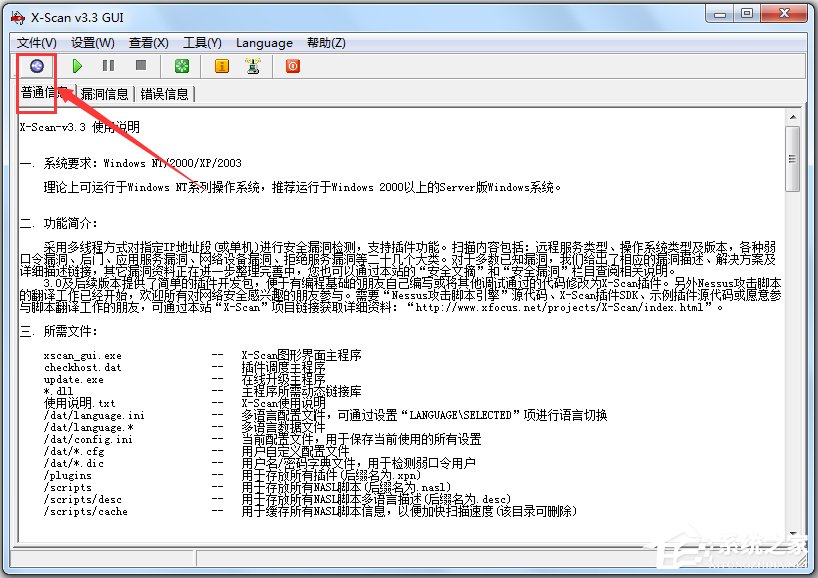
Task: Click the '一. 系统要求' heading line
Action: tap(130, 163)
